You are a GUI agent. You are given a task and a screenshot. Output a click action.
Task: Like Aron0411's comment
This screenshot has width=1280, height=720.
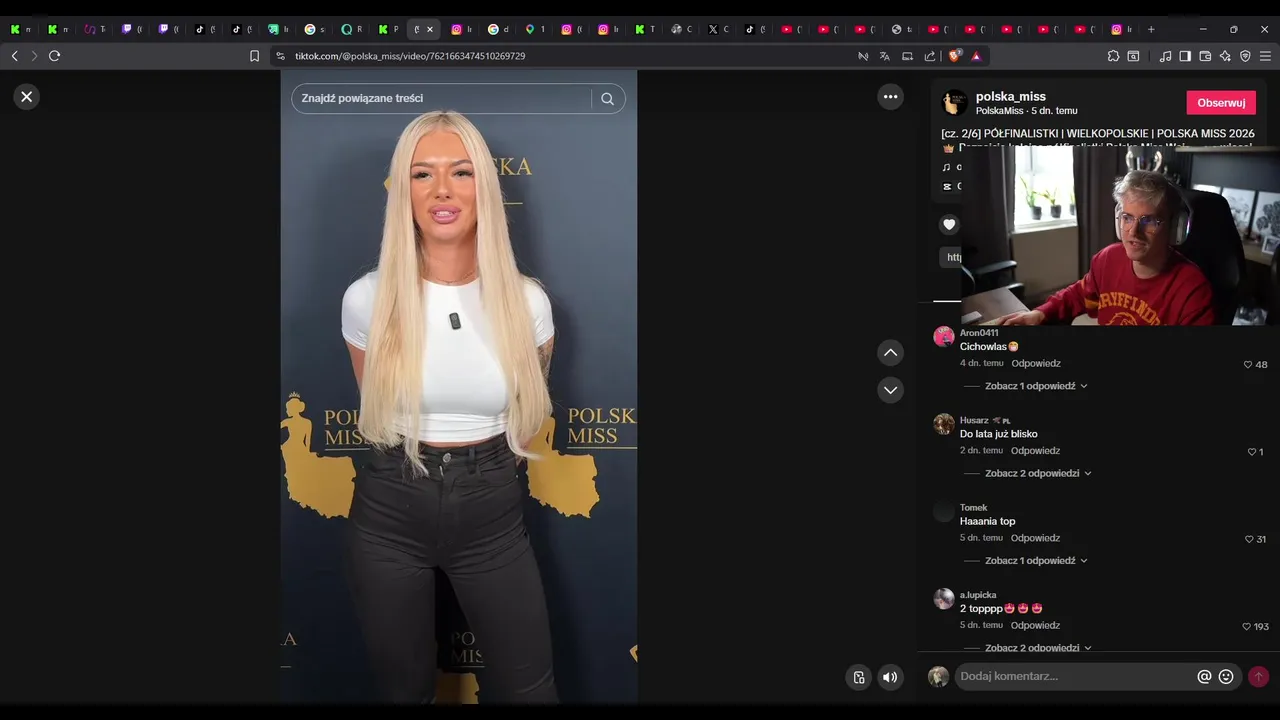1248,365
